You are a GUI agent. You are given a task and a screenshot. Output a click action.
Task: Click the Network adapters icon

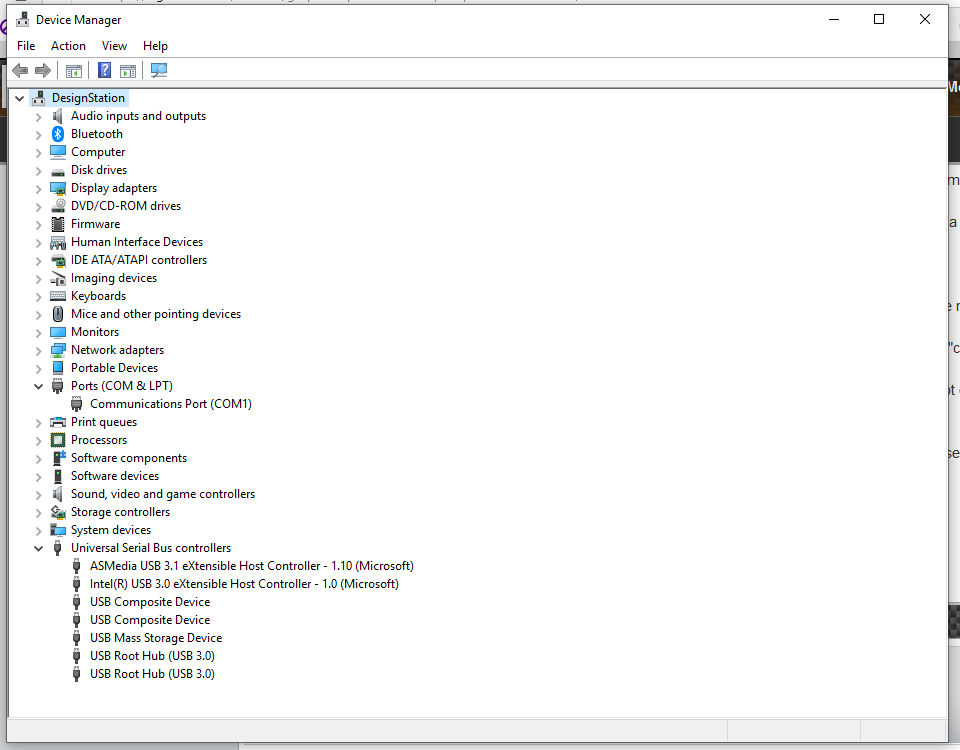tap(58, 350)
